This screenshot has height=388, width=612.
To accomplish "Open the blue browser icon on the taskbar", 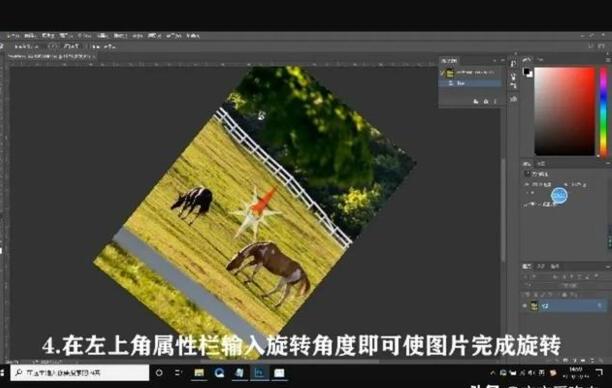I will click(219, 373).
